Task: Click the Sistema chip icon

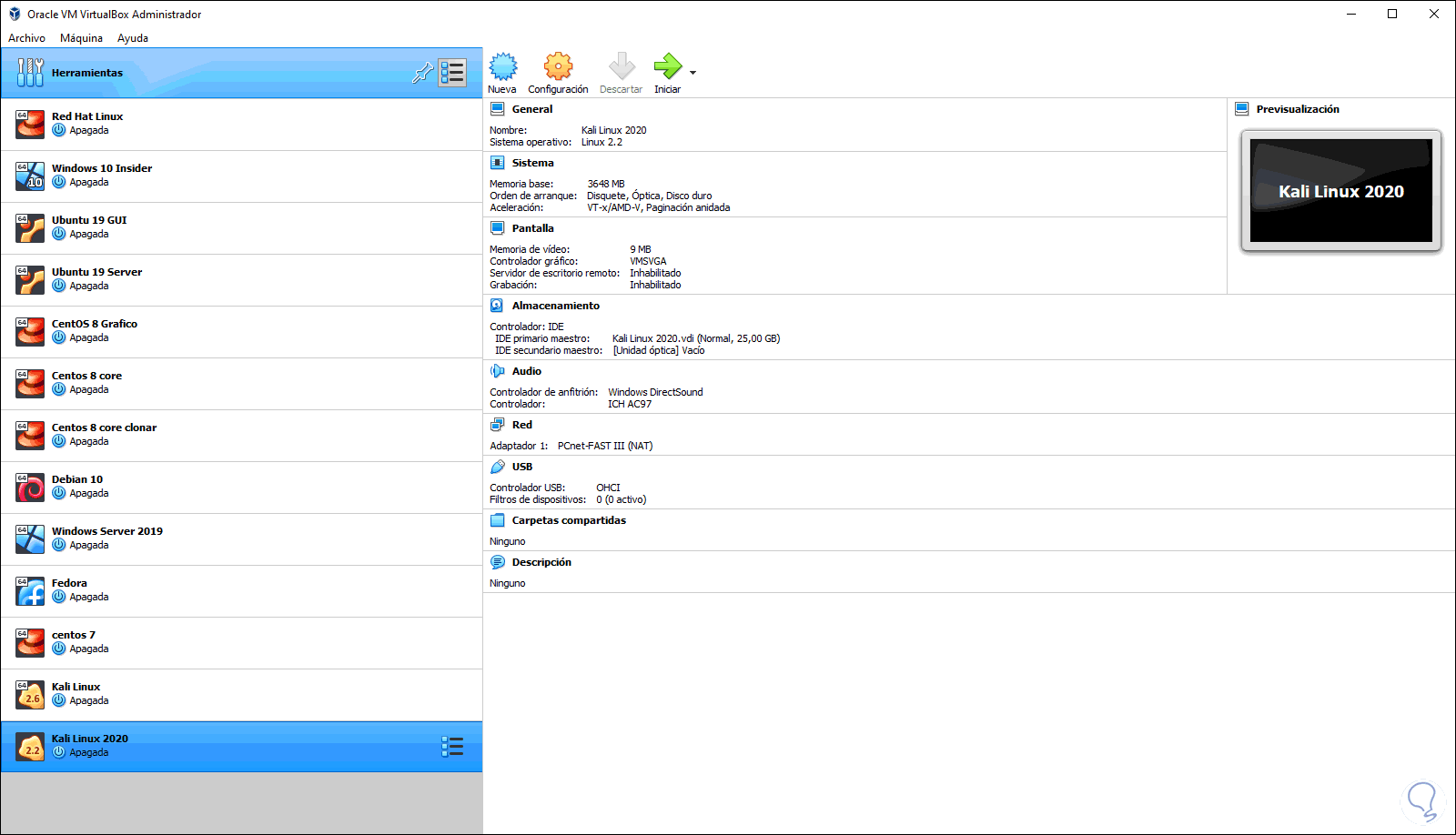Action: (x=497, y=163)
